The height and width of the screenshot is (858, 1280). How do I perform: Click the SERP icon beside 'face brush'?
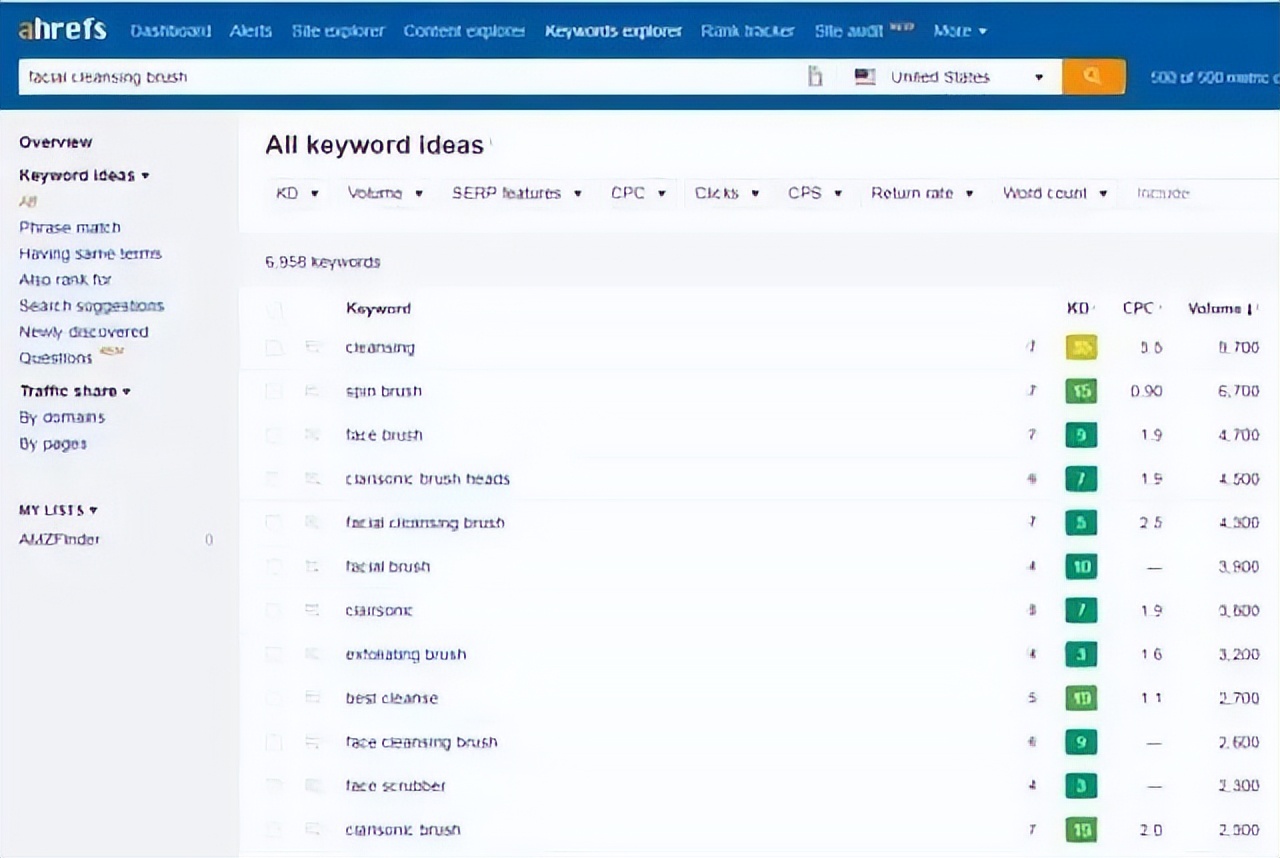coord(312,435)
